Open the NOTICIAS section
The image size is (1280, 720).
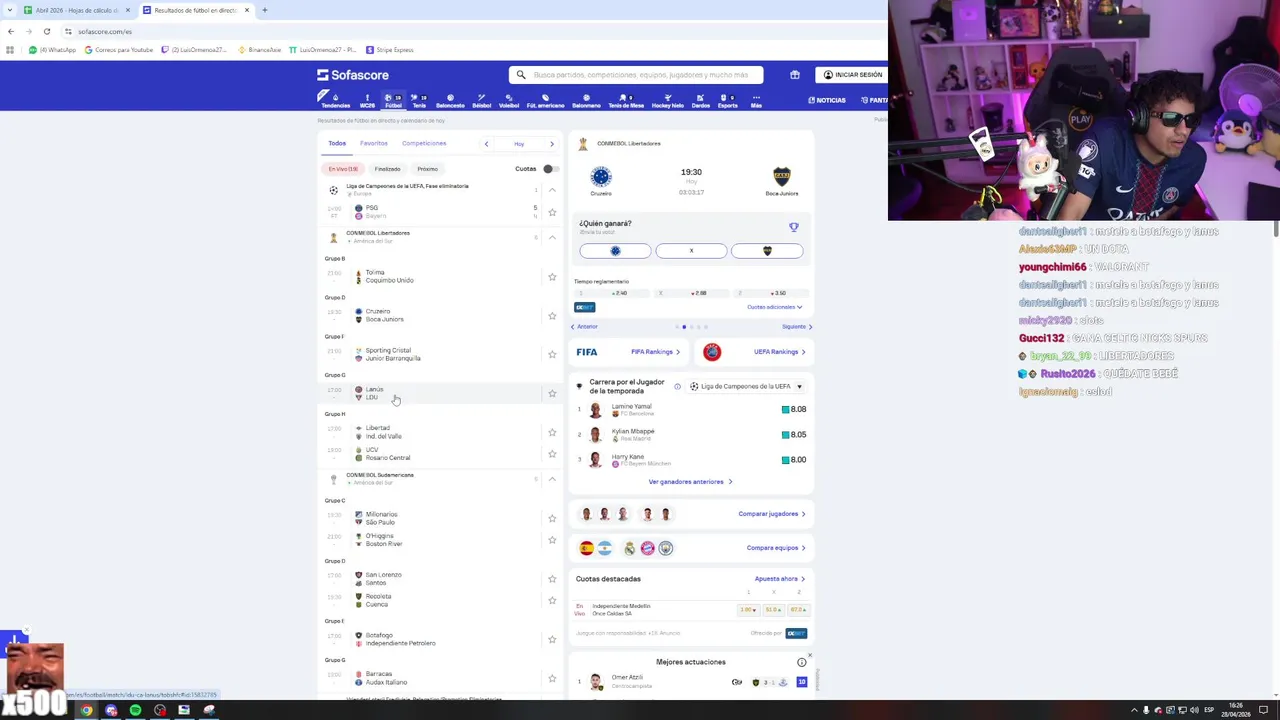point(827,100)
